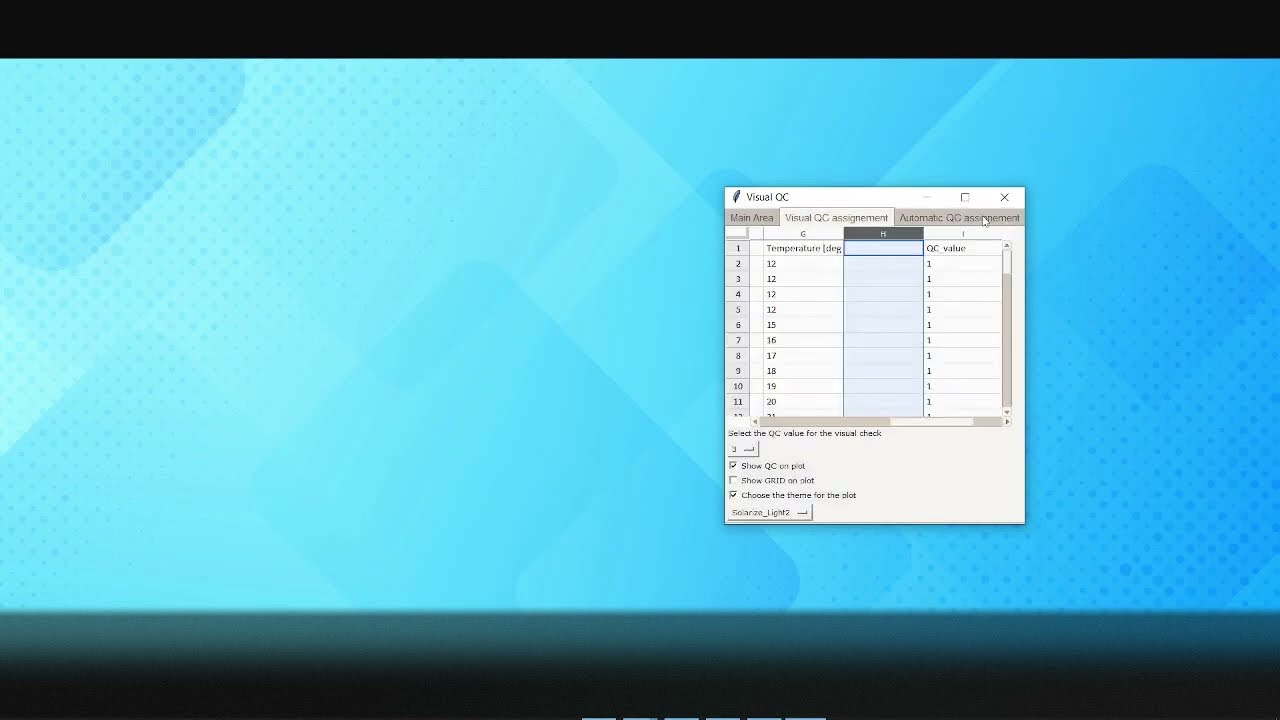Select the Visual QC assignement tab
The height and width of the screenshot is (720, 1280).
click(836, 218)
